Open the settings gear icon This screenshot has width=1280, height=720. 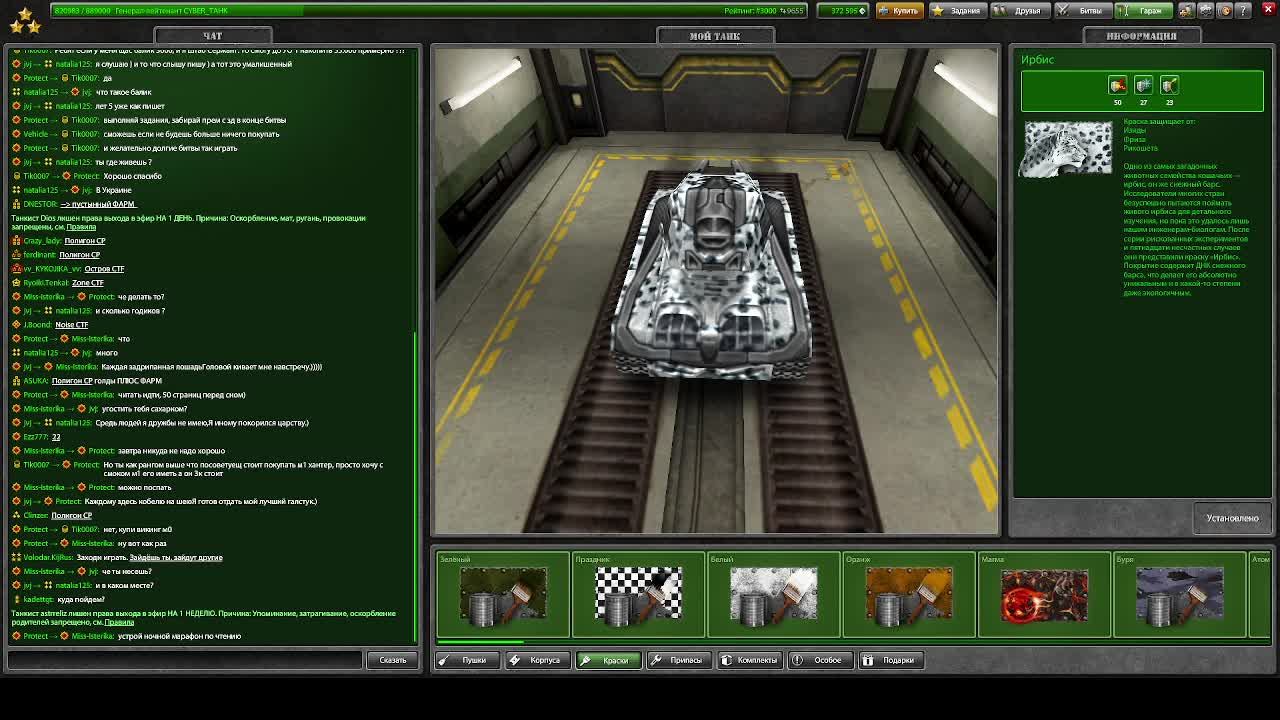[1205, 10]
